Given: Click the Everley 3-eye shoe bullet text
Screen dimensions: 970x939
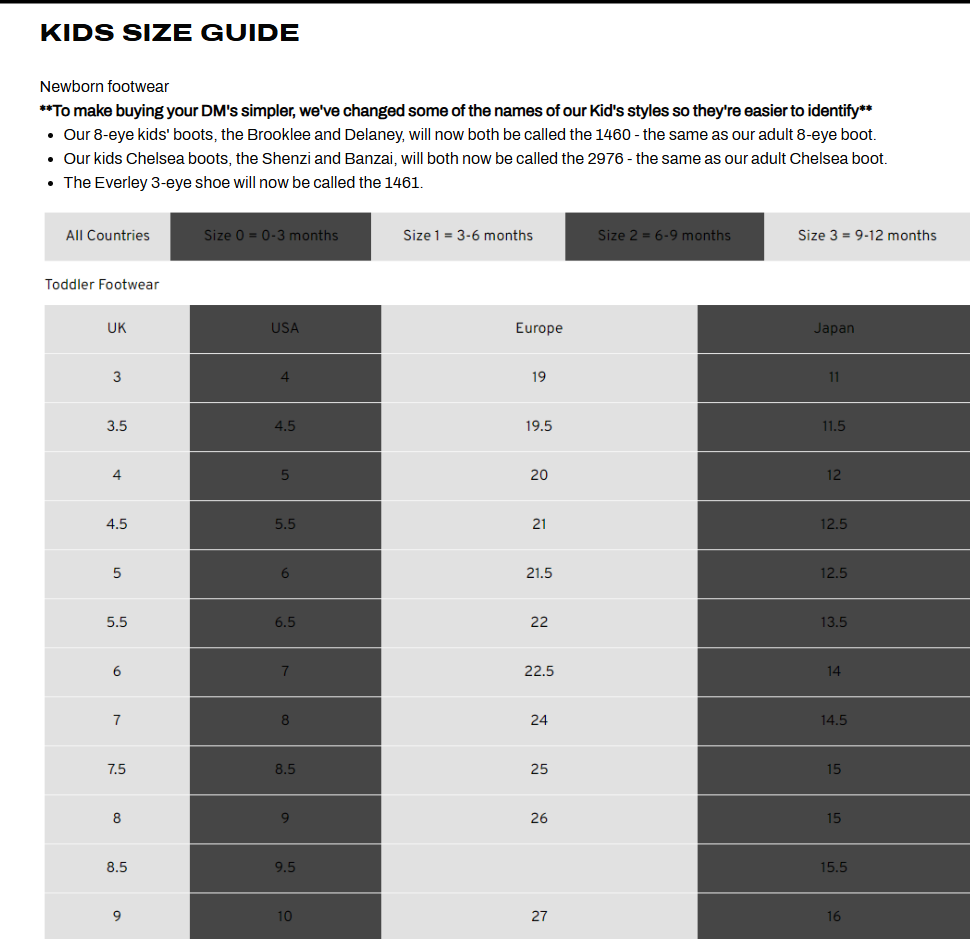Looking at the screenshot, I should point(243,183).
